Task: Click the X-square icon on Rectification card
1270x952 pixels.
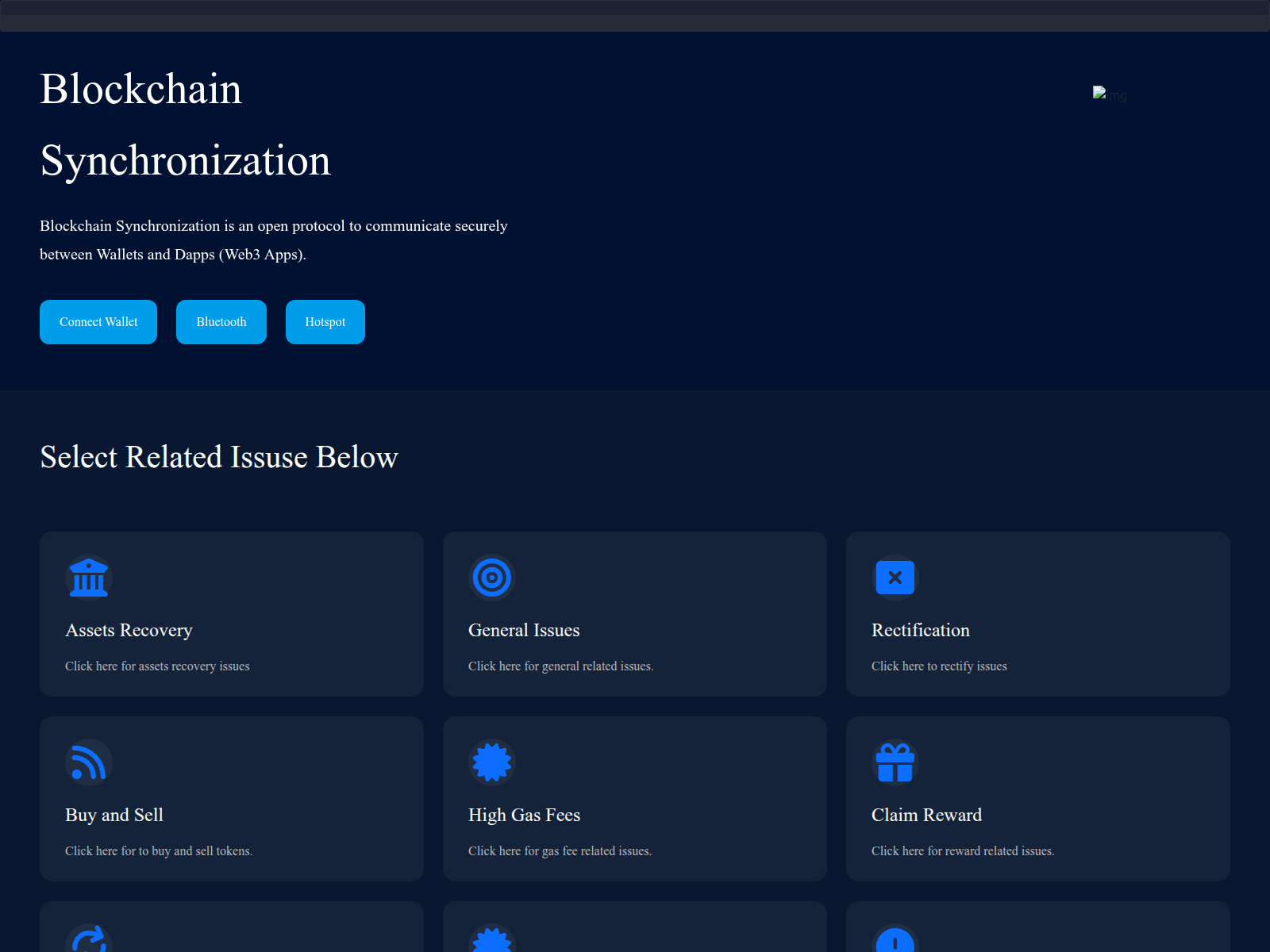Action: [895, 578]
